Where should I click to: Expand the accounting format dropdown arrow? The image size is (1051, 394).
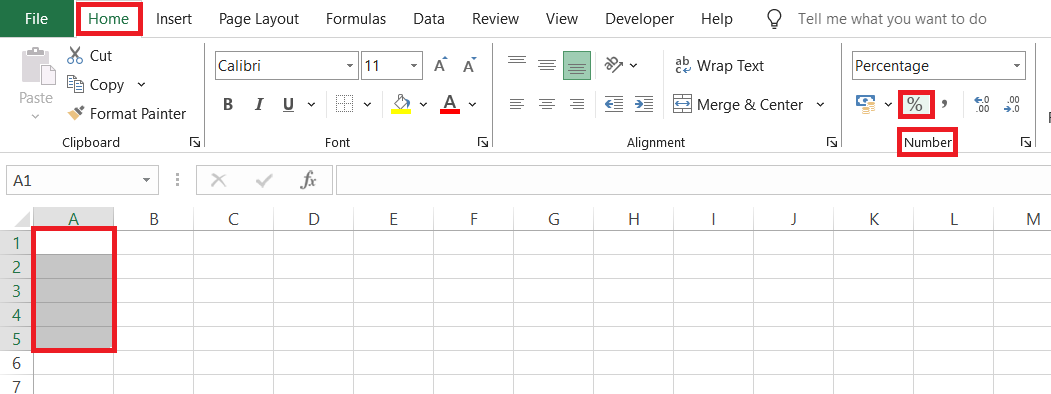[888, 105]
